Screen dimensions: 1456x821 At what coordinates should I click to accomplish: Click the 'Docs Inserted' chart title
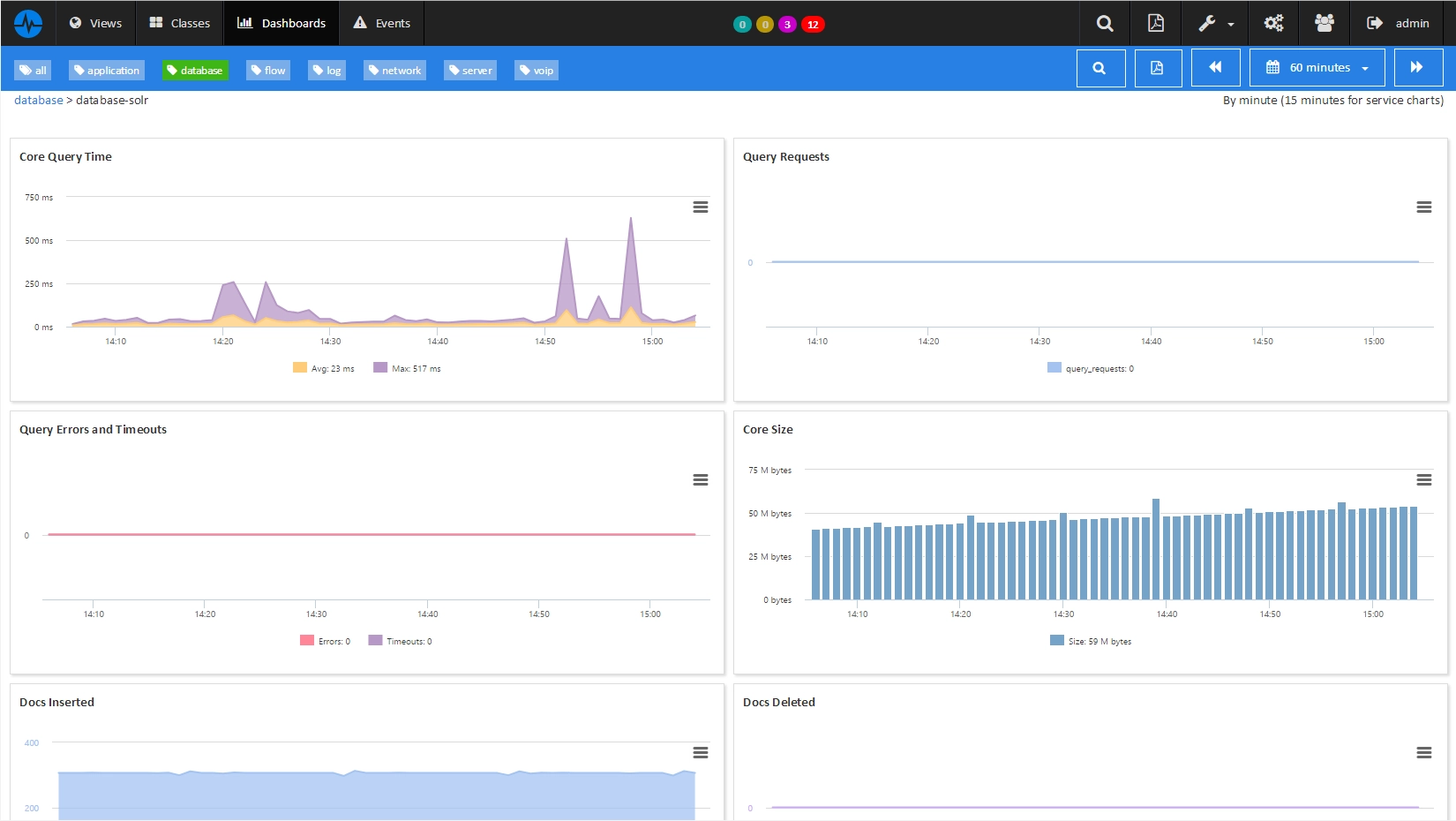56,703
